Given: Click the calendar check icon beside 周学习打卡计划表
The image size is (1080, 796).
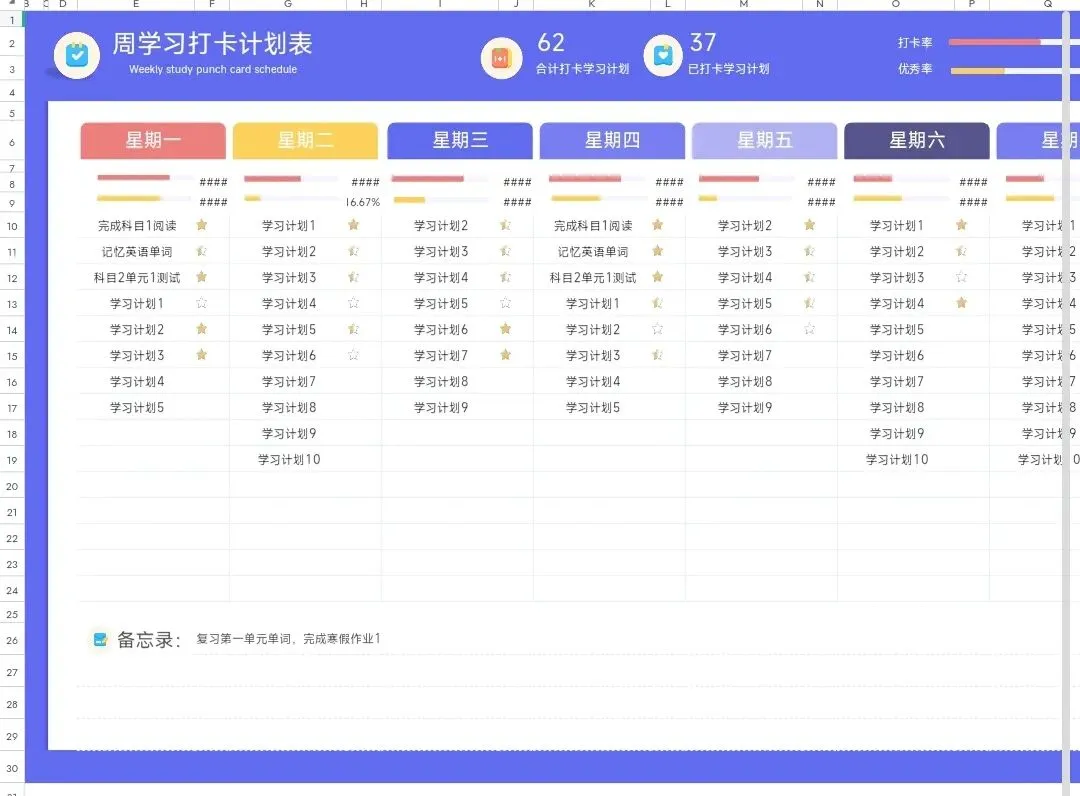Looking at the screenshot, I should point(76,55).
